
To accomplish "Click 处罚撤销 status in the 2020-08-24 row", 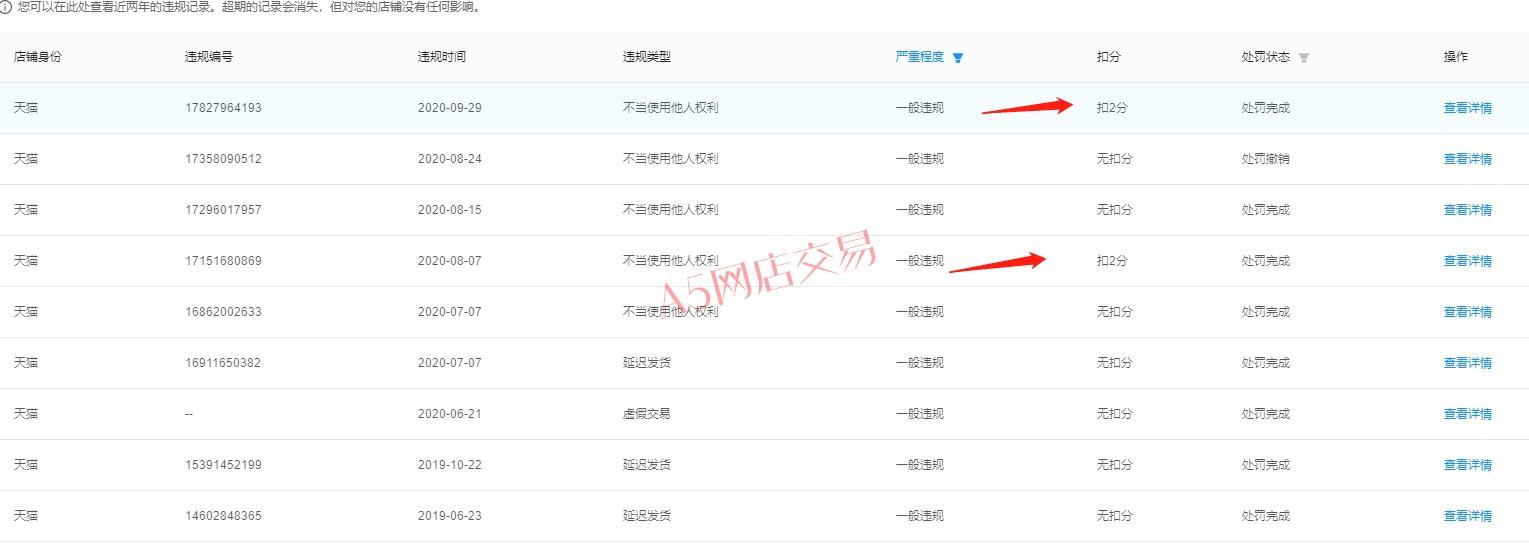I will 1265,159.
